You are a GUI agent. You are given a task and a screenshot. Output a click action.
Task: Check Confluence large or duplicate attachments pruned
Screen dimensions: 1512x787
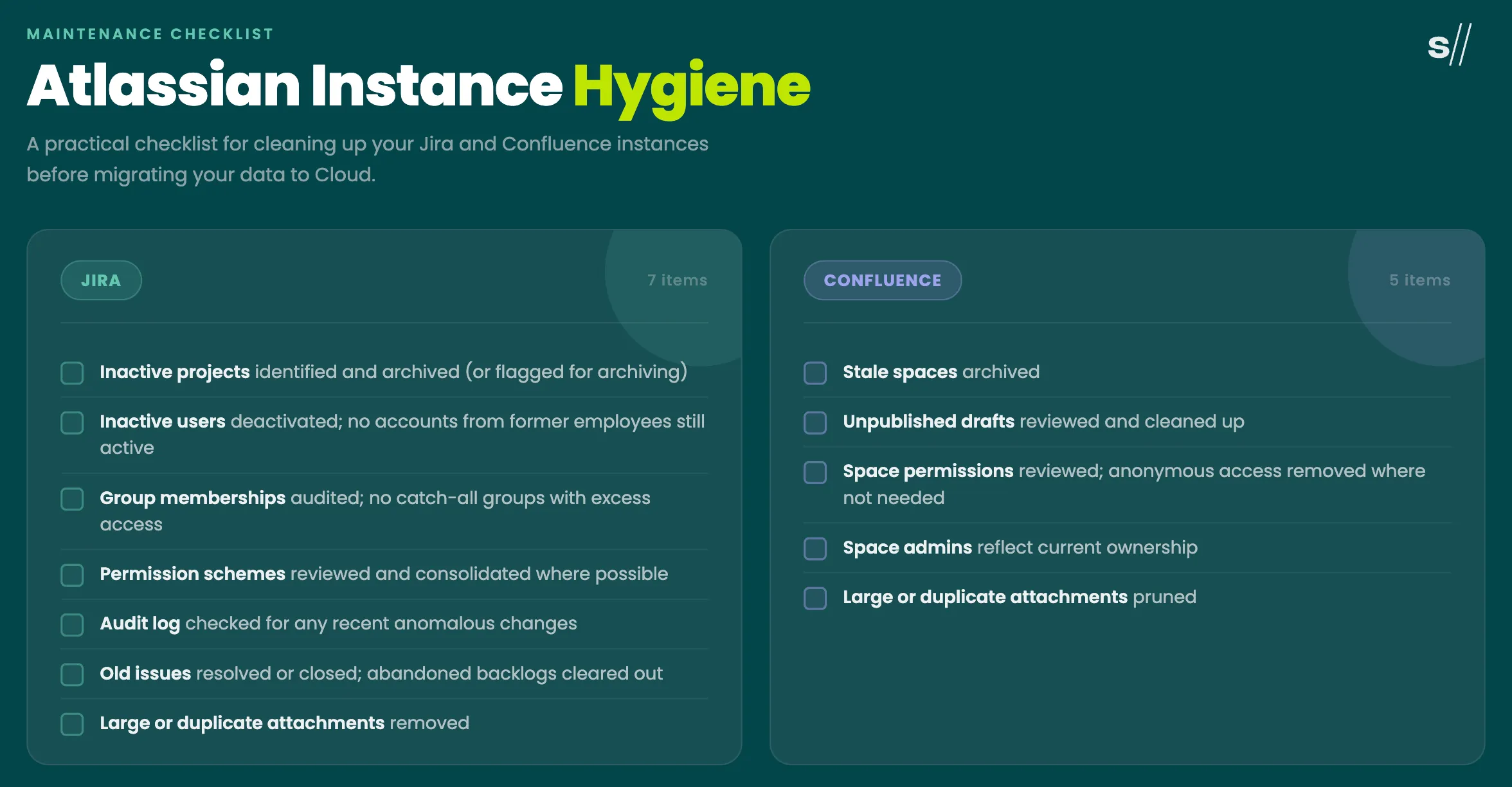(x=815, y=598)
